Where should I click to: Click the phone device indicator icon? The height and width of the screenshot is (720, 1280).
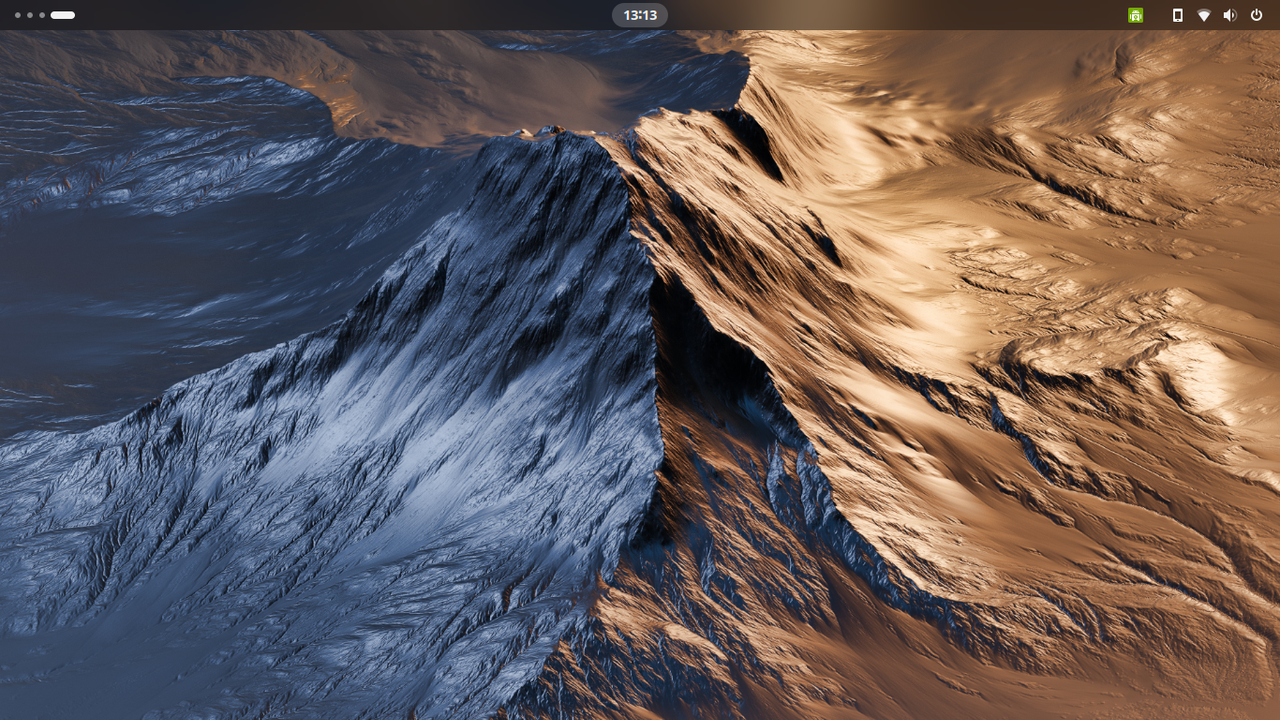[1178, 15]
